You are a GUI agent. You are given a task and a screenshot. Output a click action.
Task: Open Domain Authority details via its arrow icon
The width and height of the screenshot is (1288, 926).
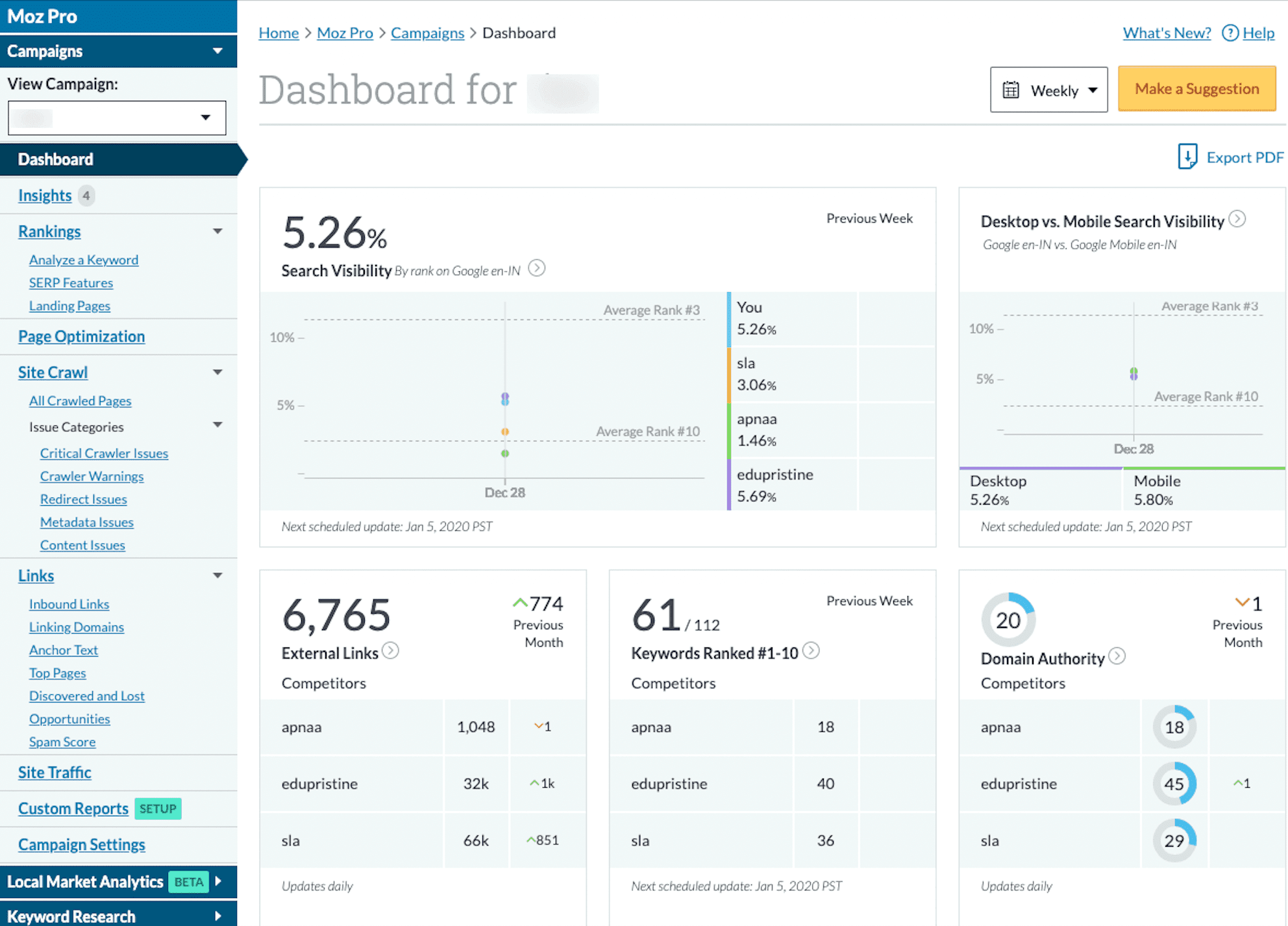click(1118, 657)
